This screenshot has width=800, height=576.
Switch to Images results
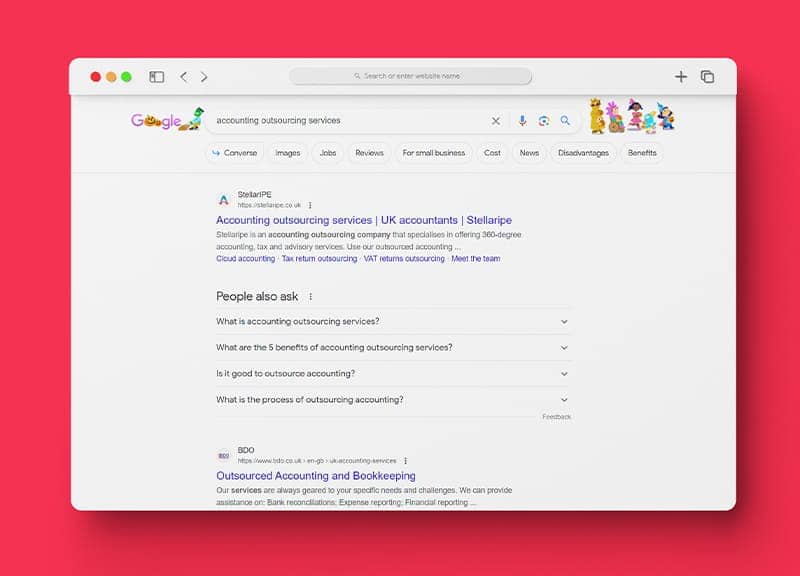tap(288, 153)
